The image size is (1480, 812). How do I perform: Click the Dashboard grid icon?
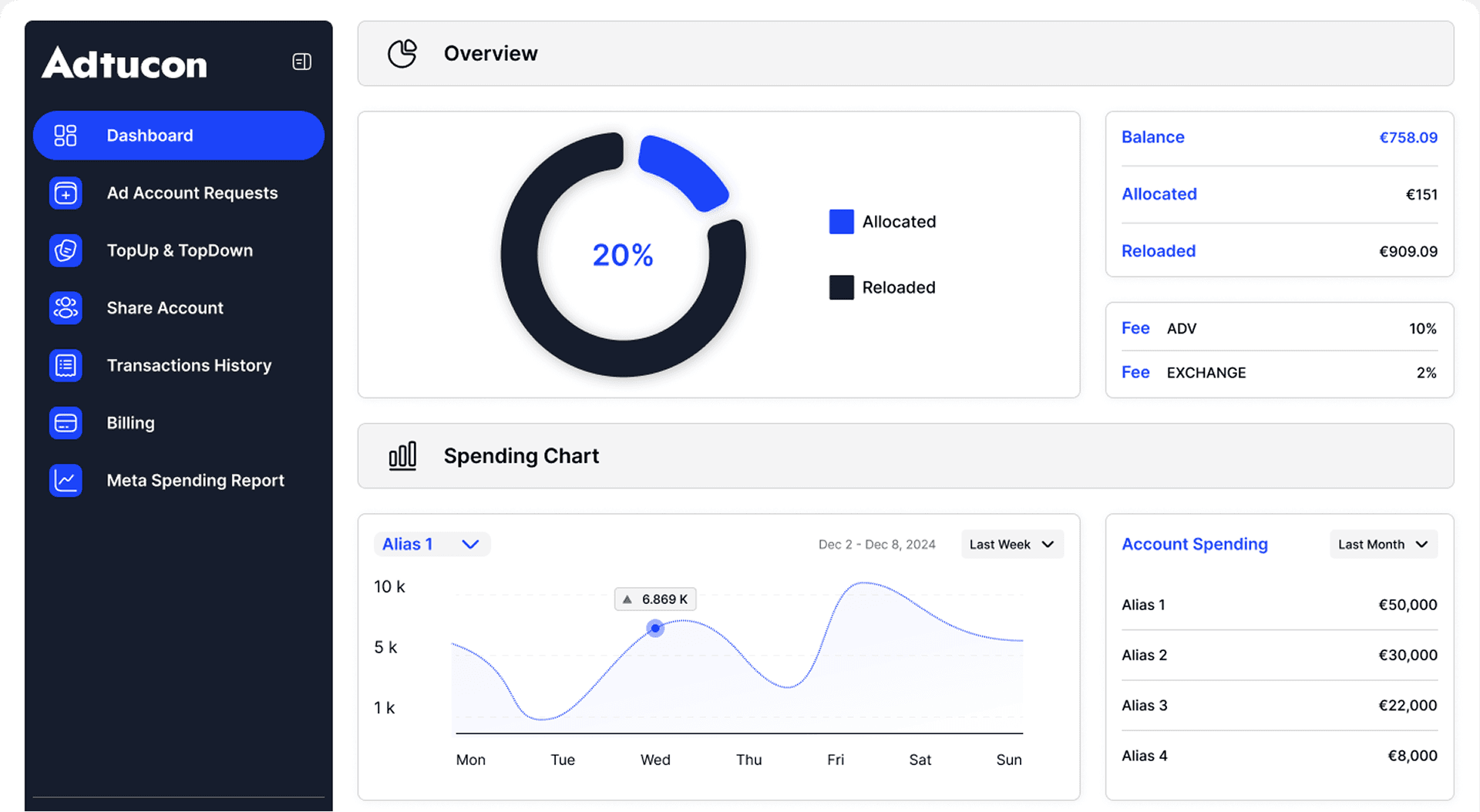(66, 136)
